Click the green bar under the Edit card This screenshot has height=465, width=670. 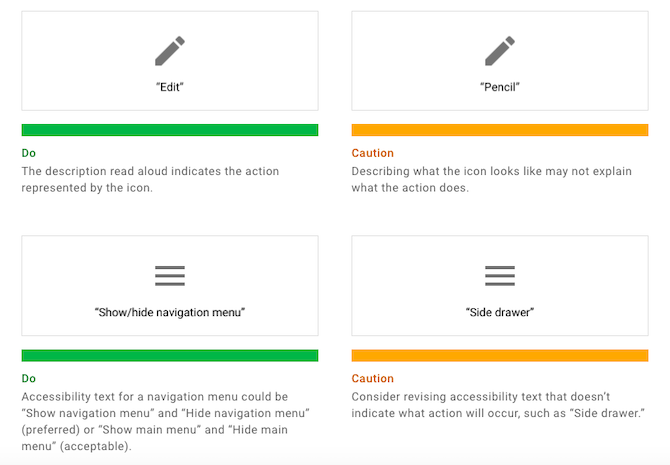click(x=170, y=130)
